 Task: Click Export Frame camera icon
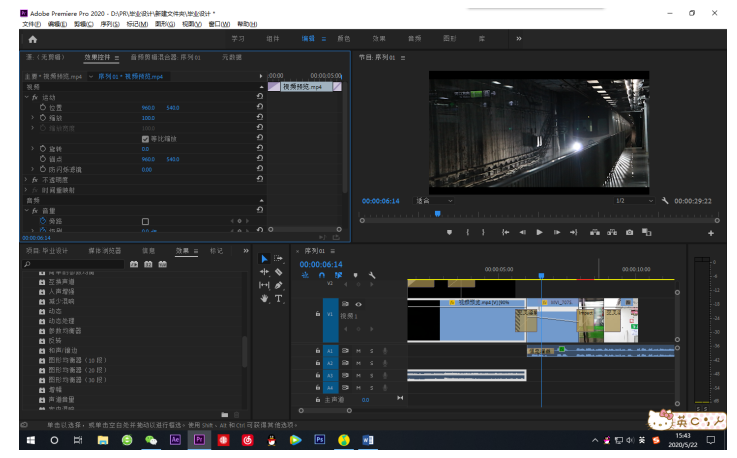tap(629, 232)
